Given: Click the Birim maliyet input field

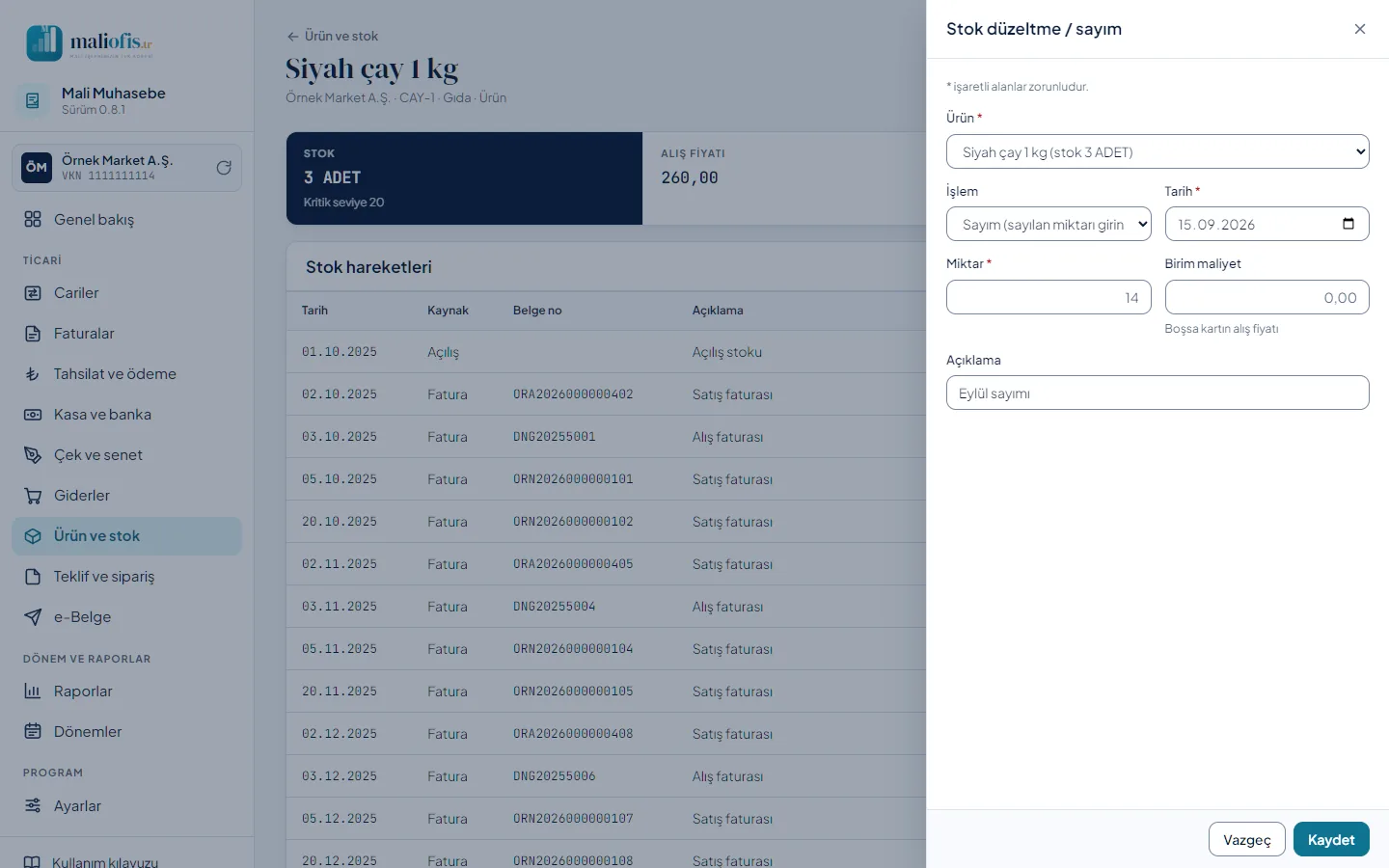Looking at the screenshot, I should click(1267, 297).
